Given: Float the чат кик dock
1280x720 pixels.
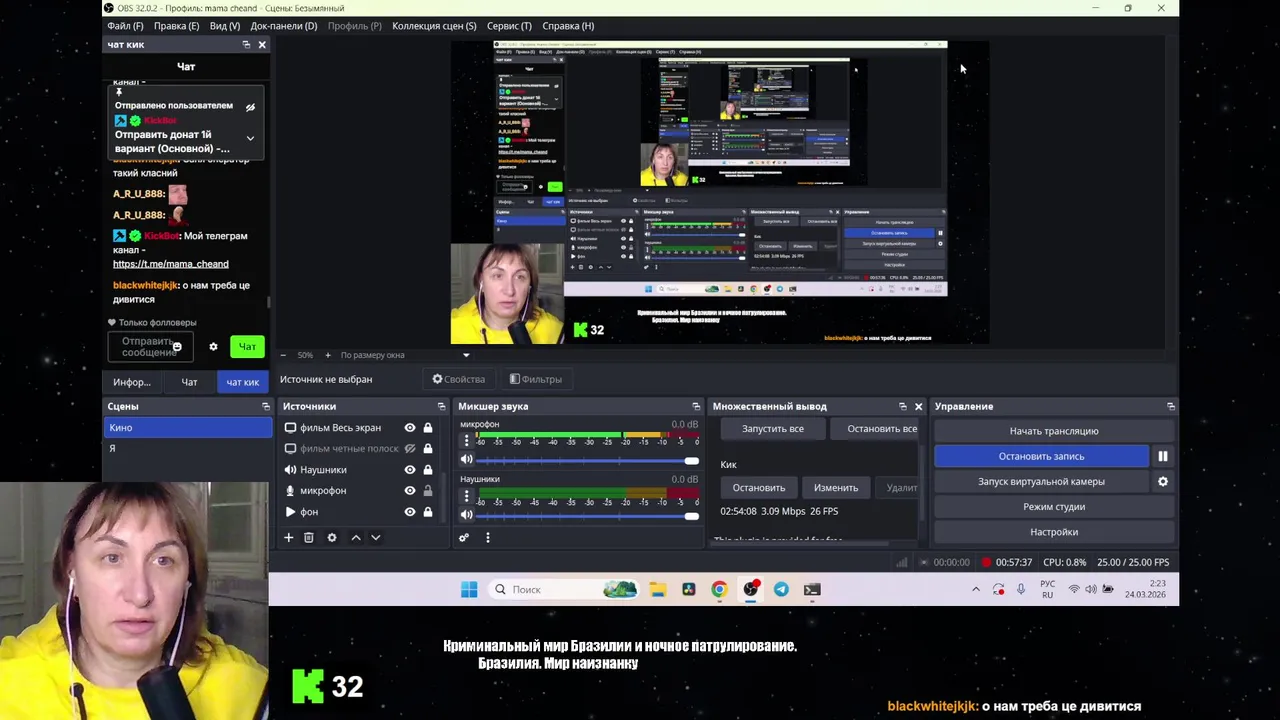Looking at the screenshot, I should (x=246, y=45).
